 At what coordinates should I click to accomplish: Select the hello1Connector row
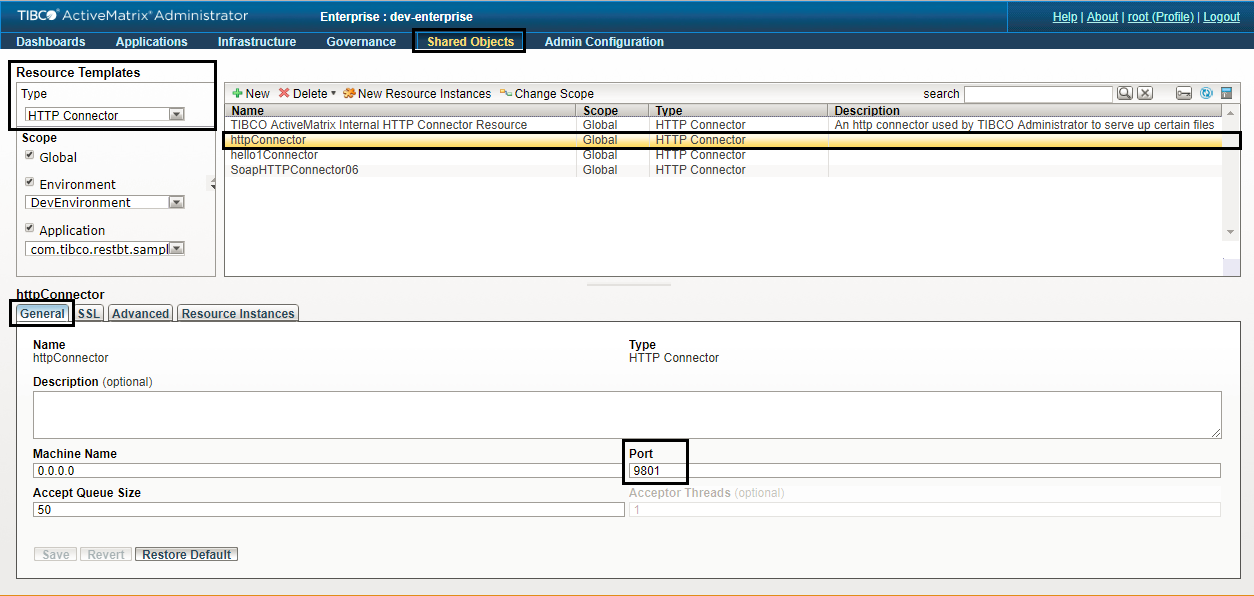click(723, 155)
